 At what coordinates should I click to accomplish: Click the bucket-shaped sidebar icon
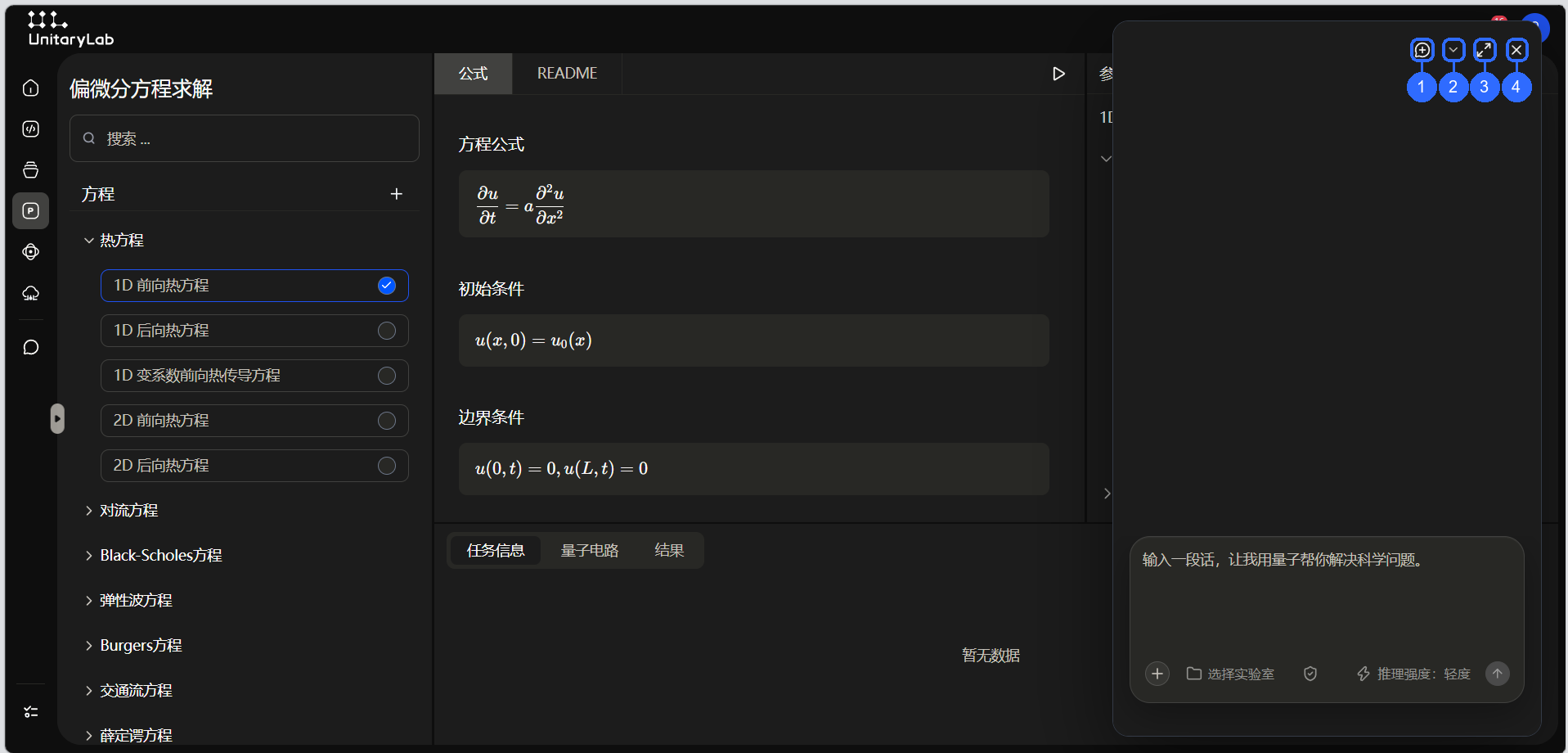click(31, 169)
